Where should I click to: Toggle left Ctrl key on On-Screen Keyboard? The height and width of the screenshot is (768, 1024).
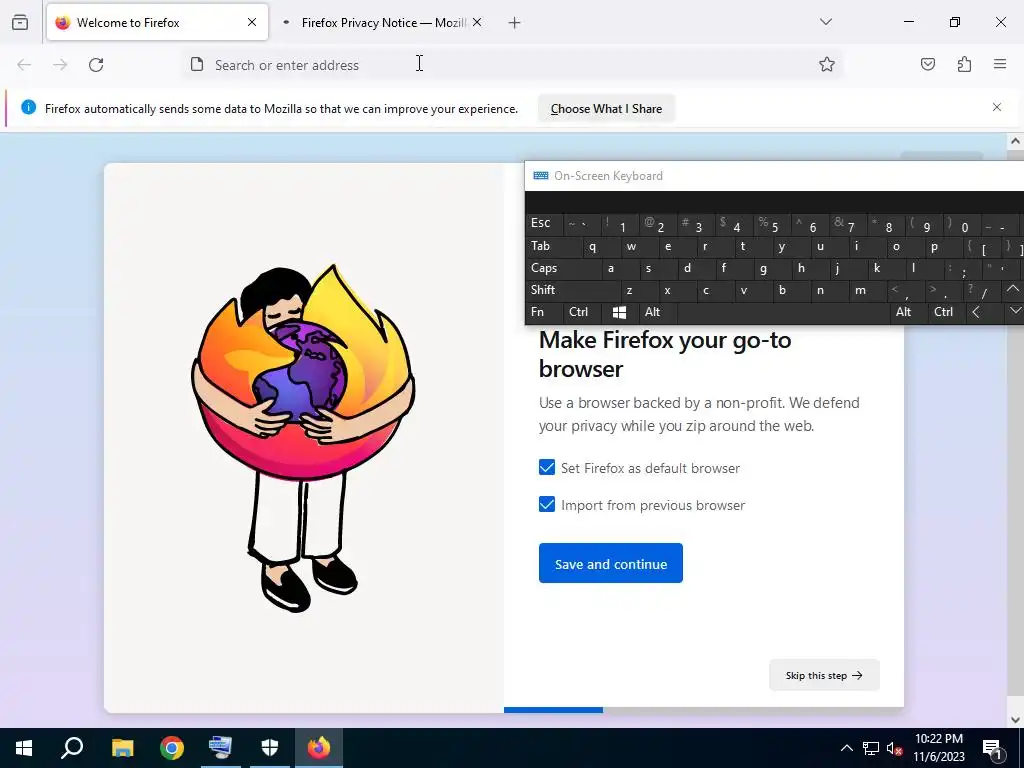581,312
